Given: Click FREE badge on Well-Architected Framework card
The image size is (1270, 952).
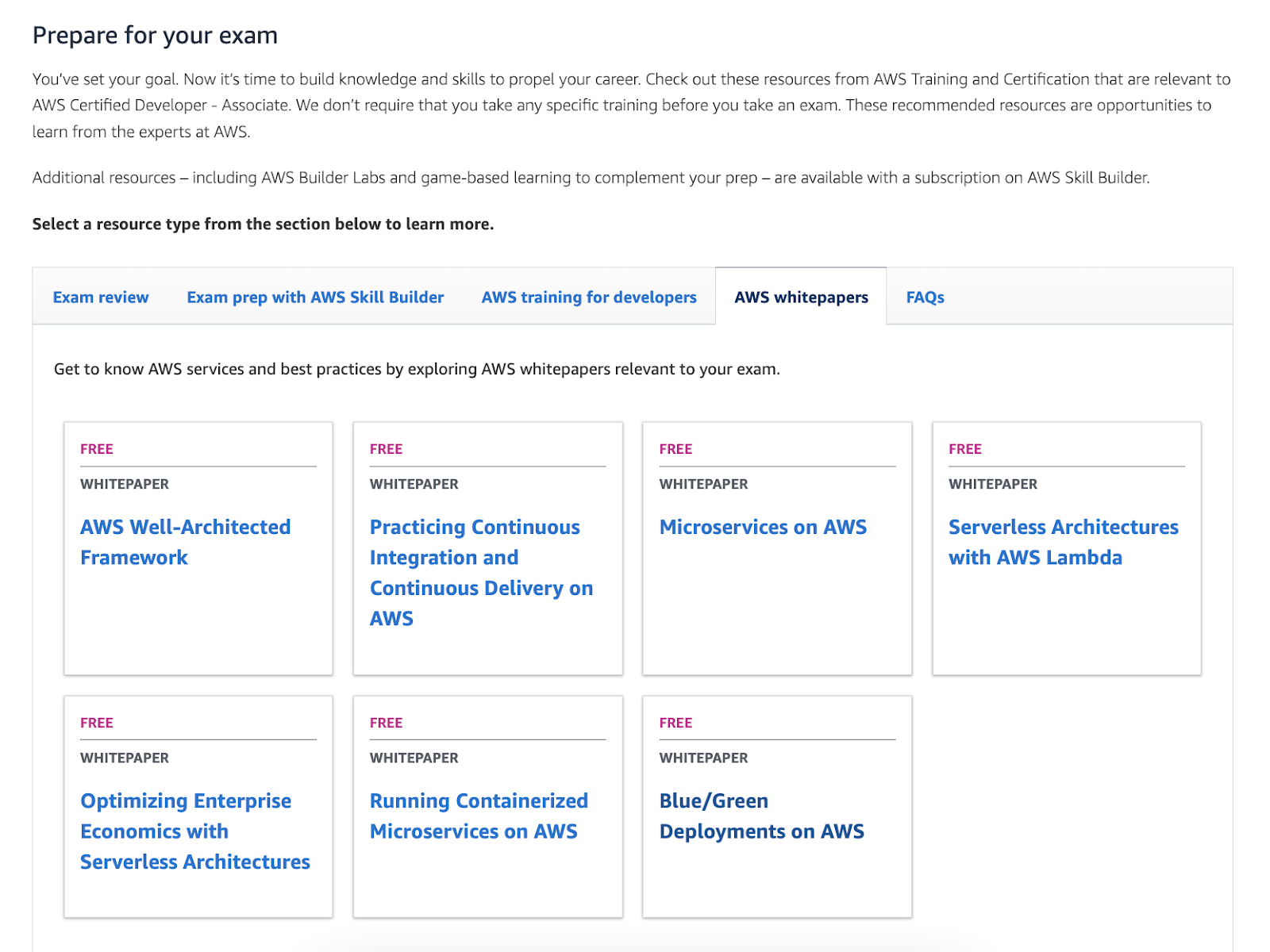Looking at the screenshot, I should pos(97,449).
